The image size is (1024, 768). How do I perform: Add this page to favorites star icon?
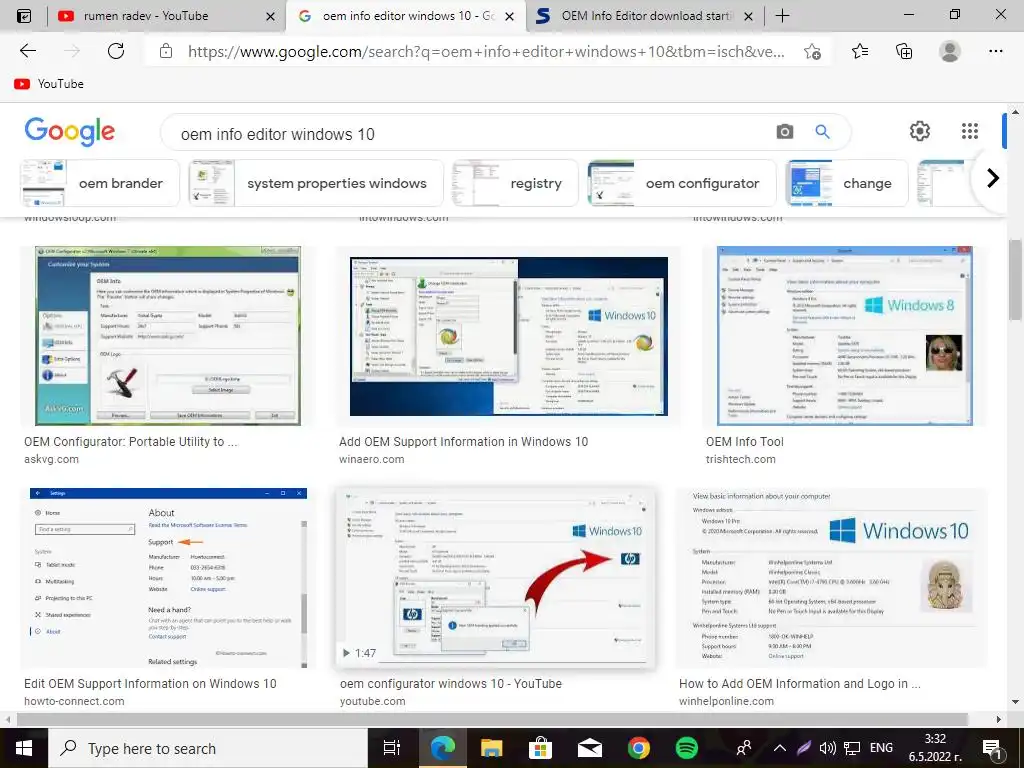pyautogui.click(x=812, y=52)
